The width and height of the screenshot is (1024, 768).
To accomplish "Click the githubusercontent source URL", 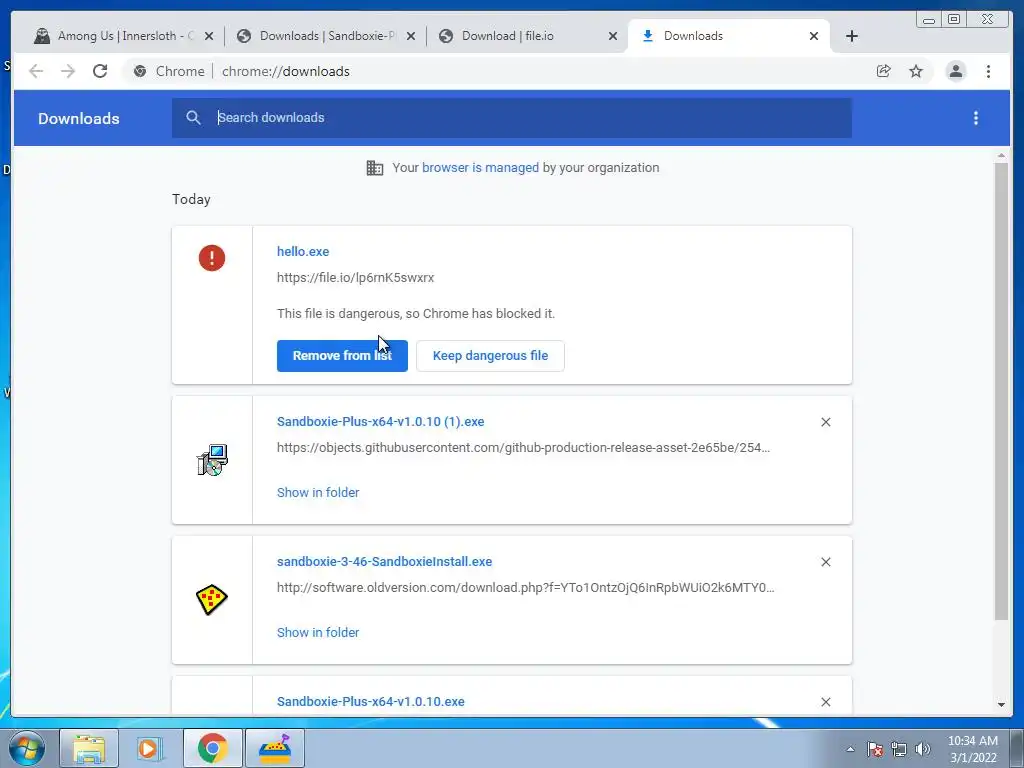I will click(x=523, y=447).
